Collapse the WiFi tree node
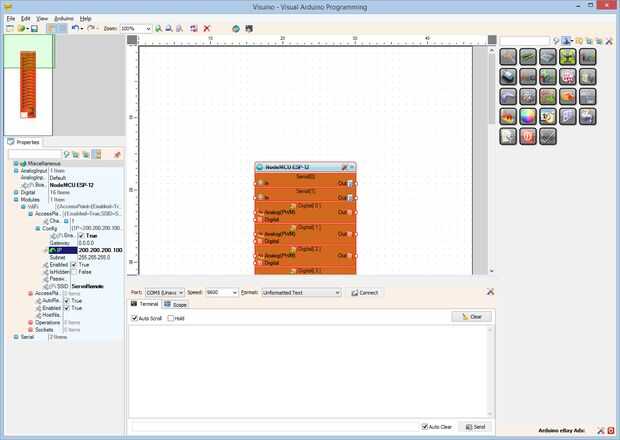 [x=23, y=207]
